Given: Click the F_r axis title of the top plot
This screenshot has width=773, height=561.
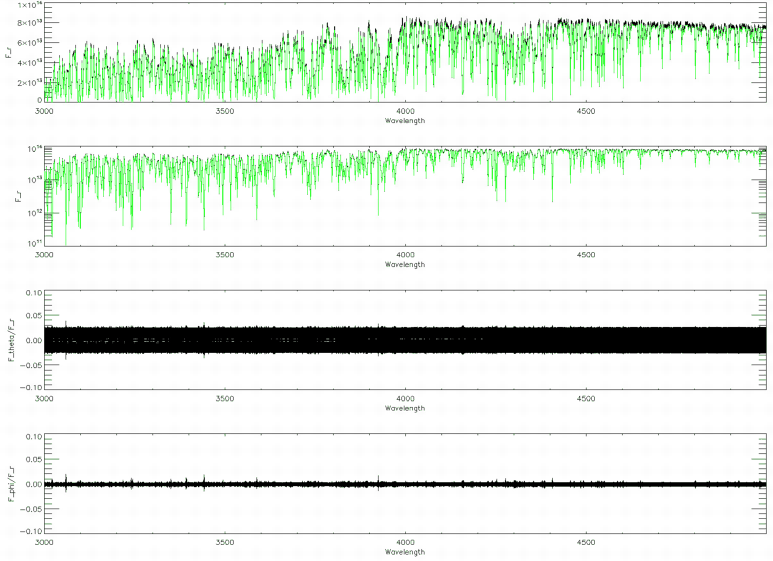Looking at the screenshot, I should click(x=10, y=50).
